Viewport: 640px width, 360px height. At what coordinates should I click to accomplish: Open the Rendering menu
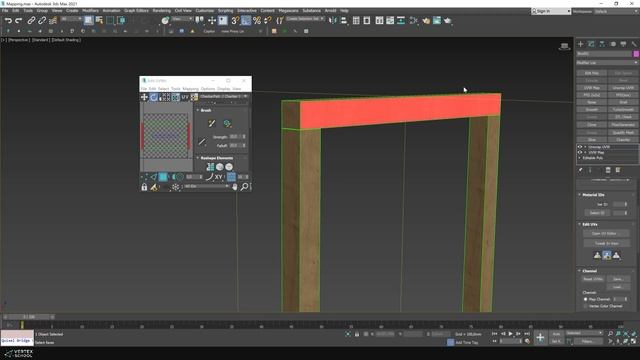[161, 11]
